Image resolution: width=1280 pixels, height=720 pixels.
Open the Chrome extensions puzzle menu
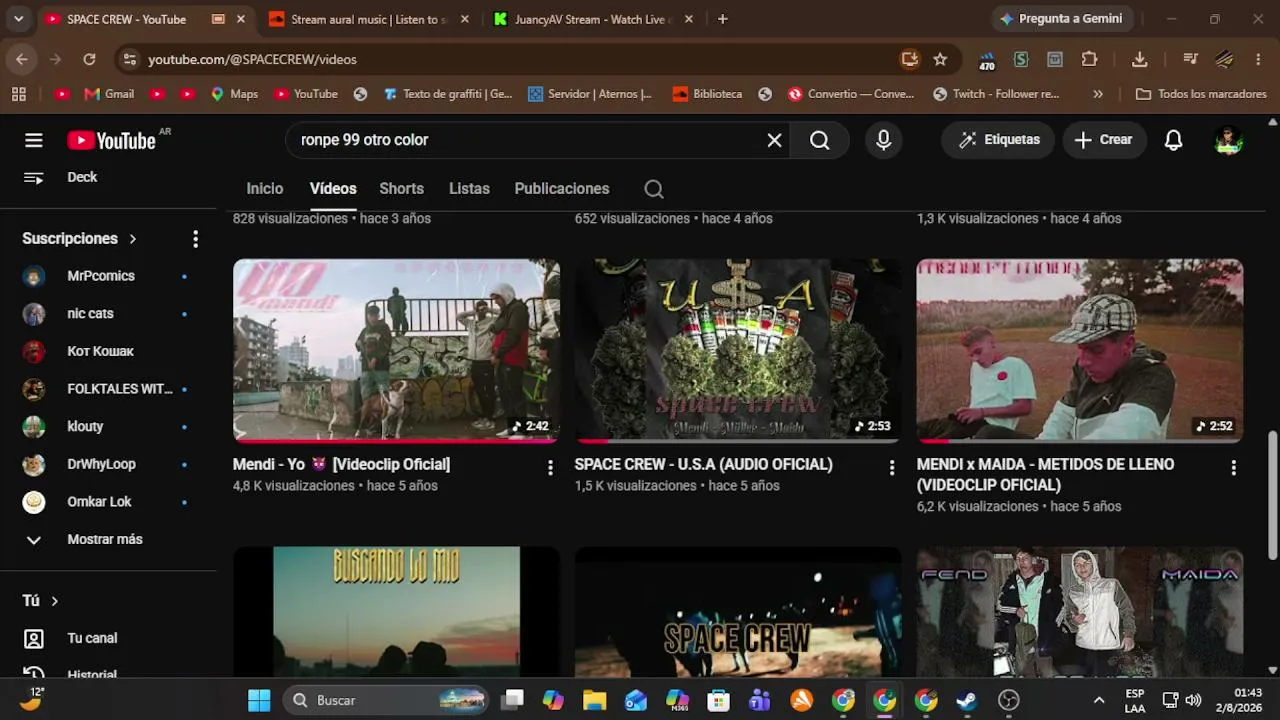coord(1089,59)
